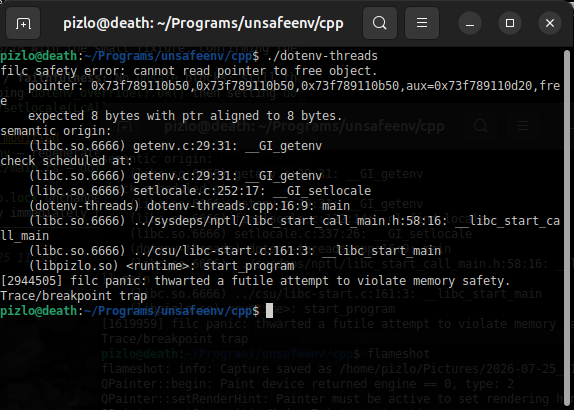This screenshot has width=574, height=410.
Task: Click the cursor at the last prompt
Action: pos(269,311)
